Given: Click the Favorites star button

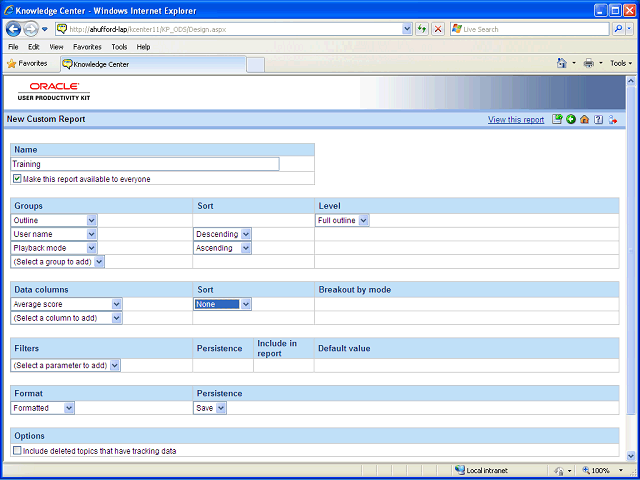Looking at the screenshot, I should point(27,63).
